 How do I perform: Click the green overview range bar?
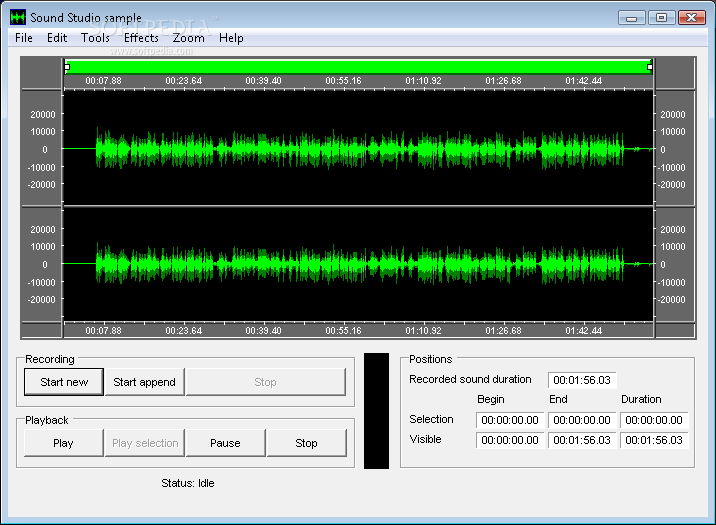(x=358, y=67)
